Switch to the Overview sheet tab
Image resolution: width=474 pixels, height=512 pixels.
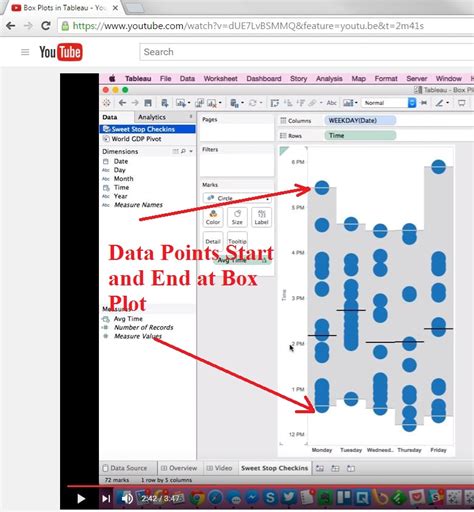(179, 468)
